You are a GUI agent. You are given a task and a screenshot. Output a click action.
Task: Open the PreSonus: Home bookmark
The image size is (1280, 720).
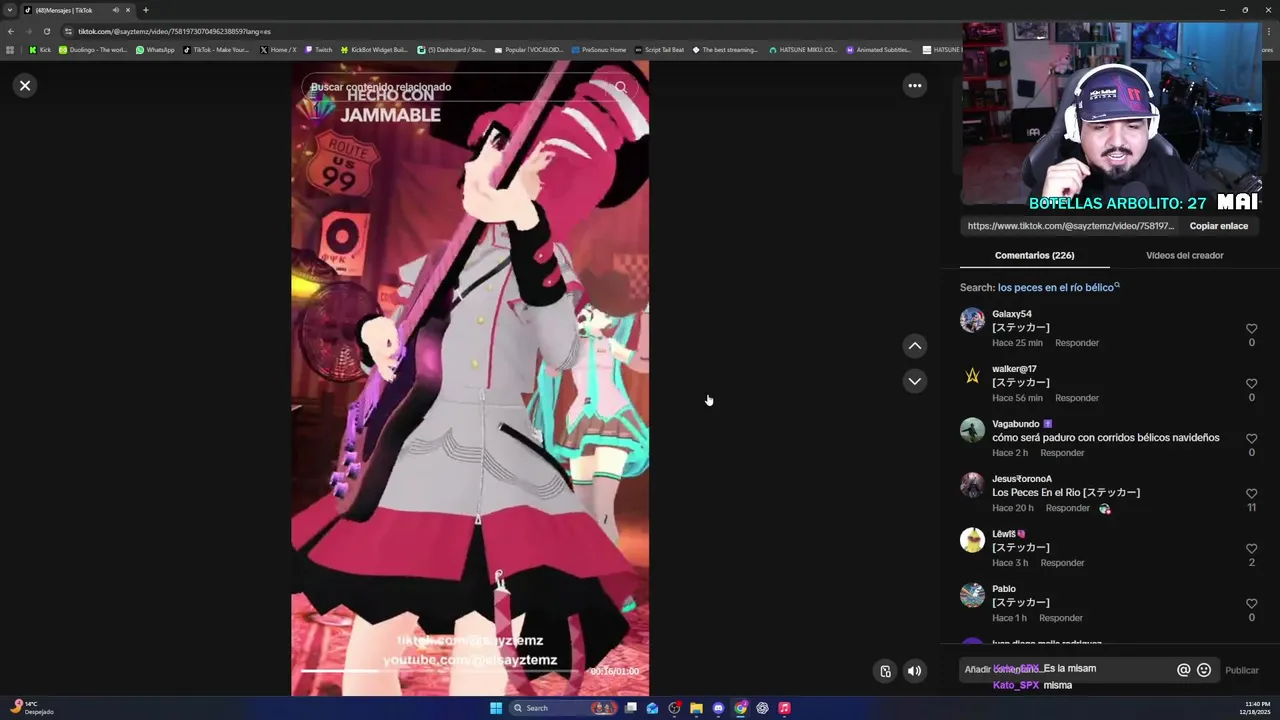[598, 49]
